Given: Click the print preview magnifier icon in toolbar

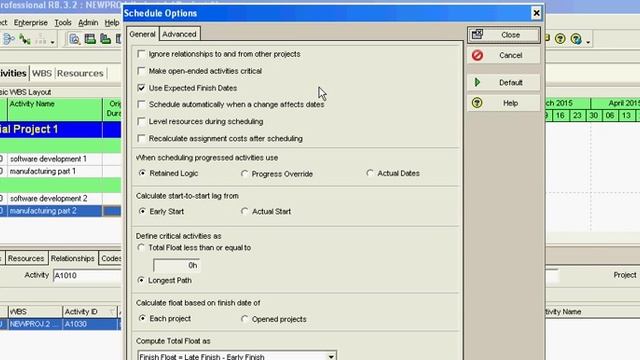Looking at the screenshot, I should pos(74,39).
